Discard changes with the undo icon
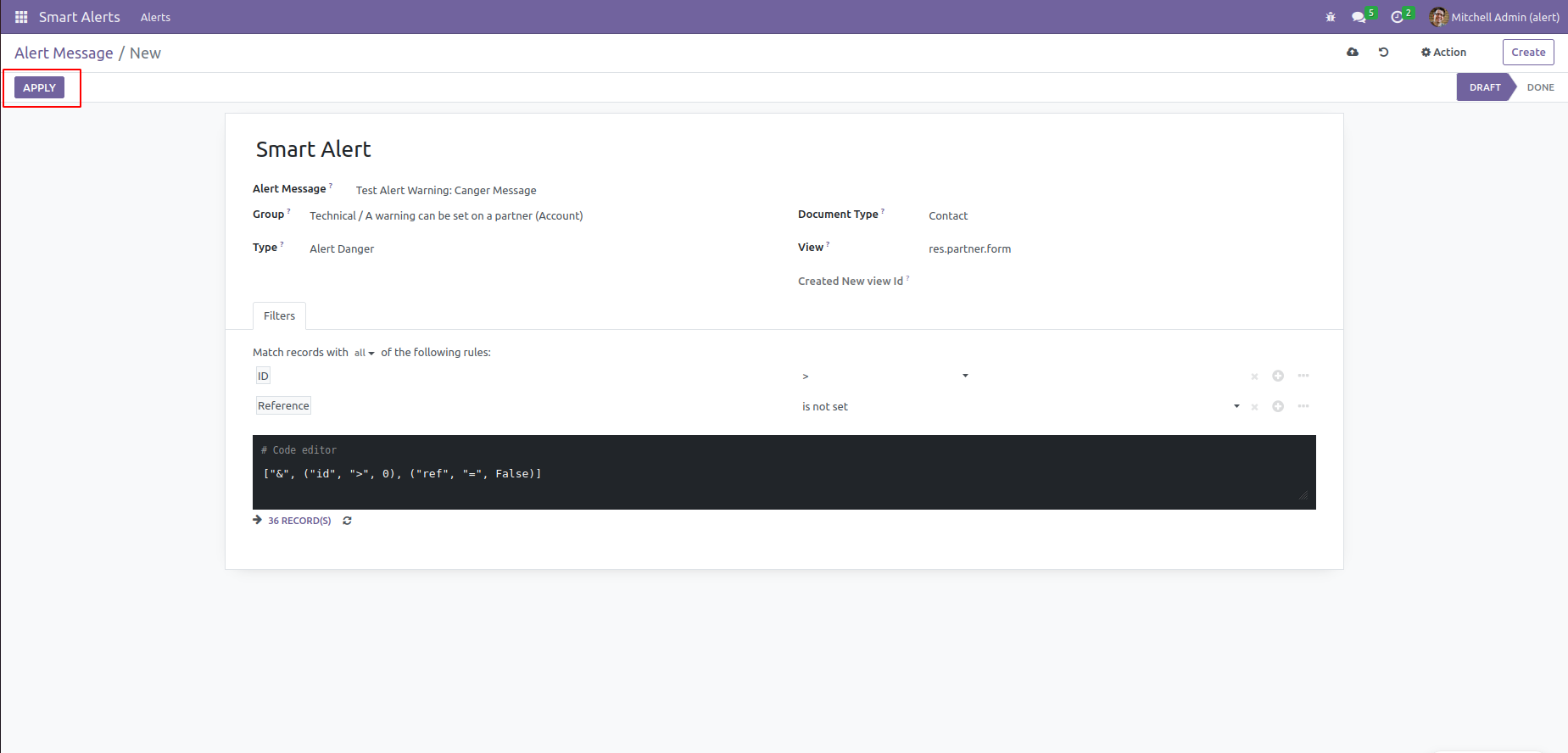The image size is (1568, 753). (1384, 52)
